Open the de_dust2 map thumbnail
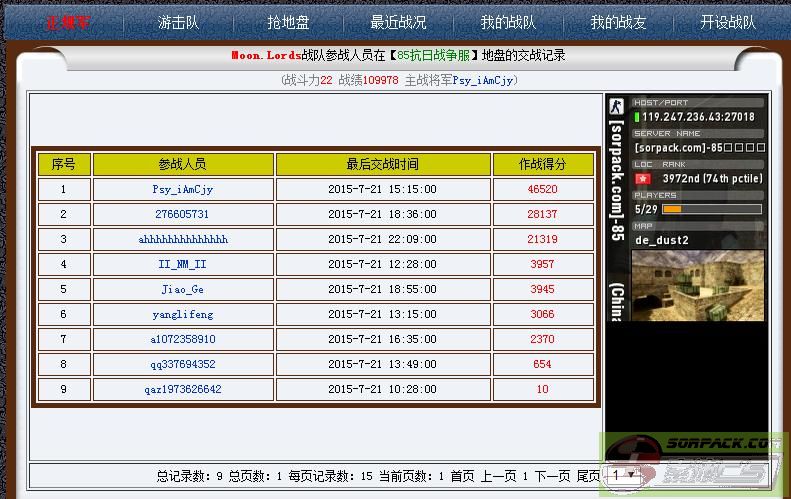 pos(698,285)
